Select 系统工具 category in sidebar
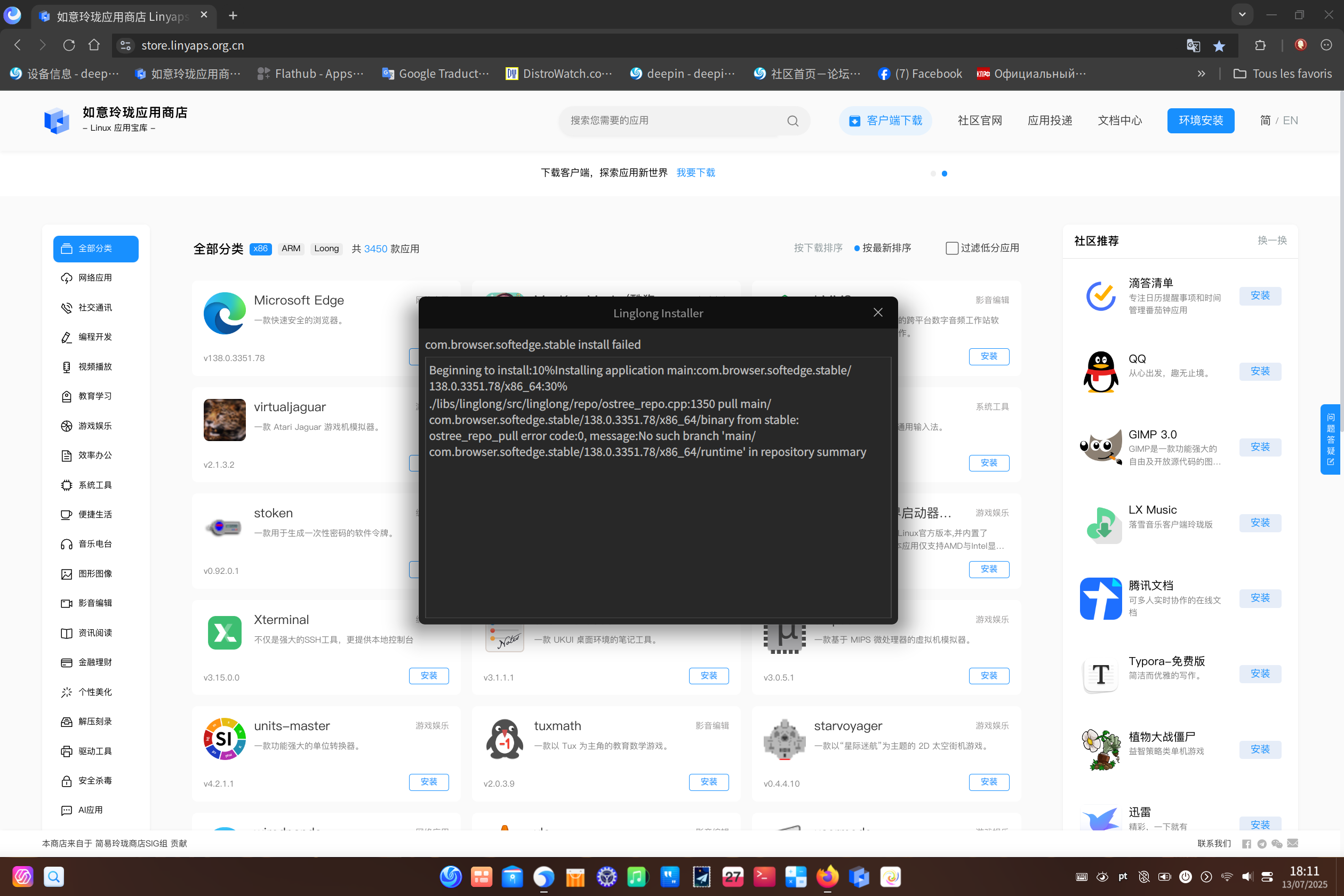Viewport: 1344px width, 896px height. [x=96, y=485]
